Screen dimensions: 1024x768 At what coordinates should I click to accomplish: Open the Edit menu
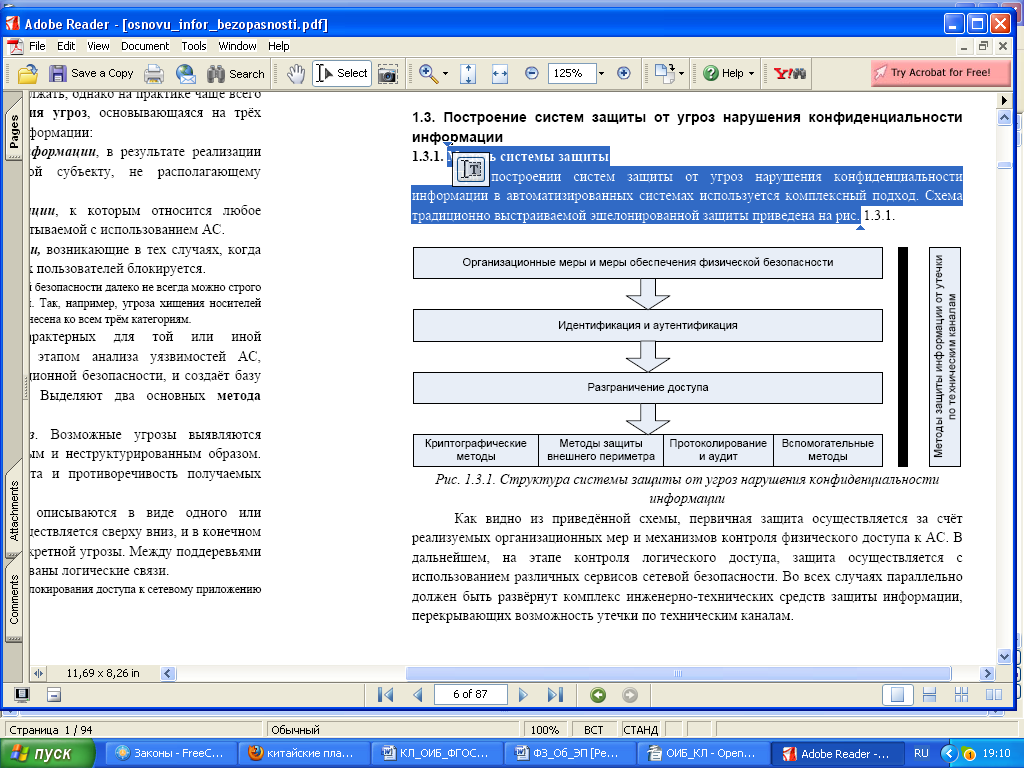point(66,46)
